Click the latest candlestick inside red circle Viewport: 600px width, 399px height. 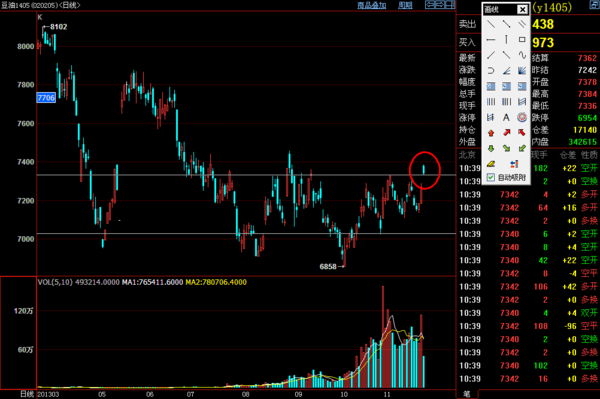pos(424,169)
